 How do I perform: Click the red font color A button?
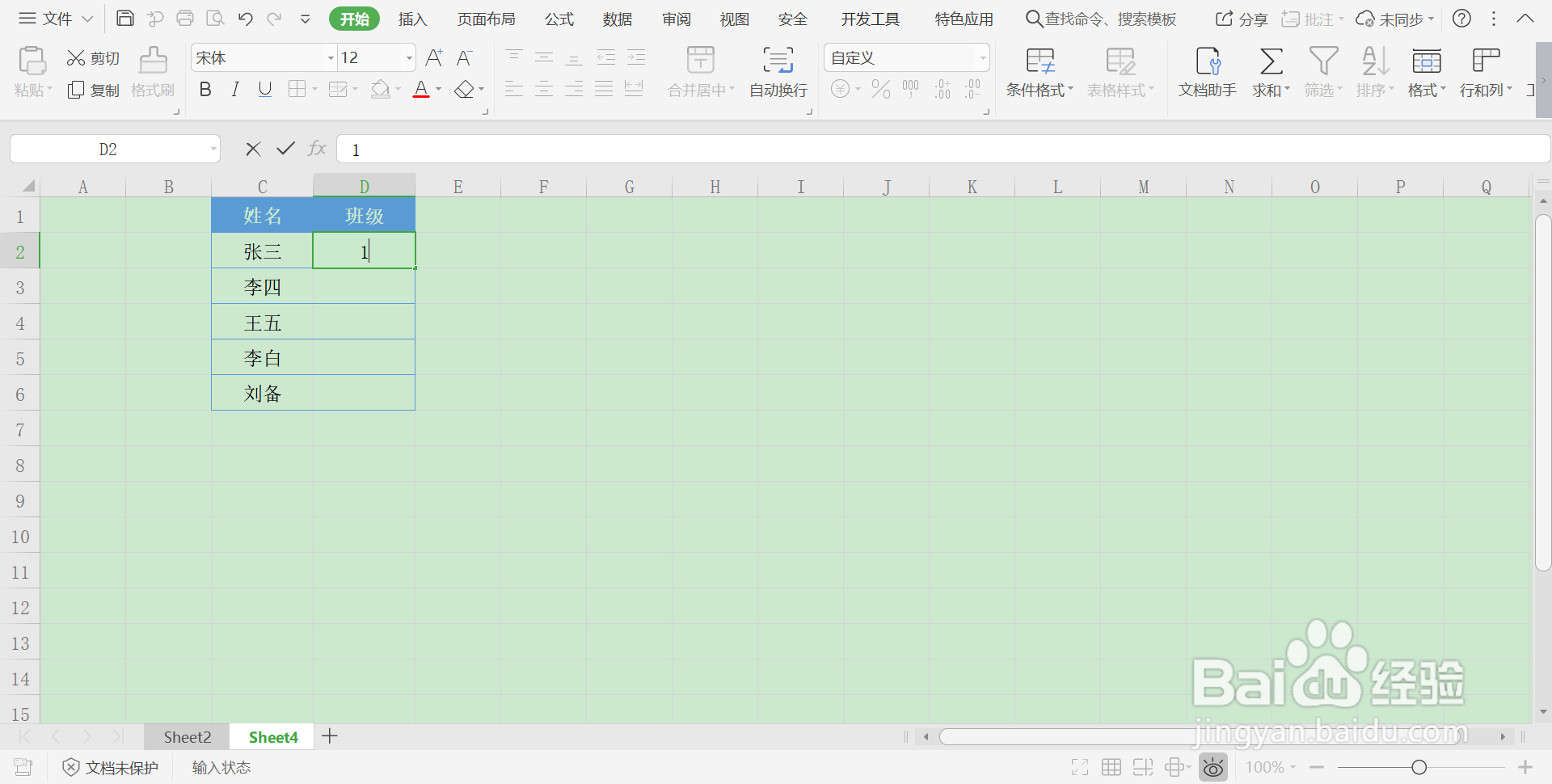click(421, 89)
